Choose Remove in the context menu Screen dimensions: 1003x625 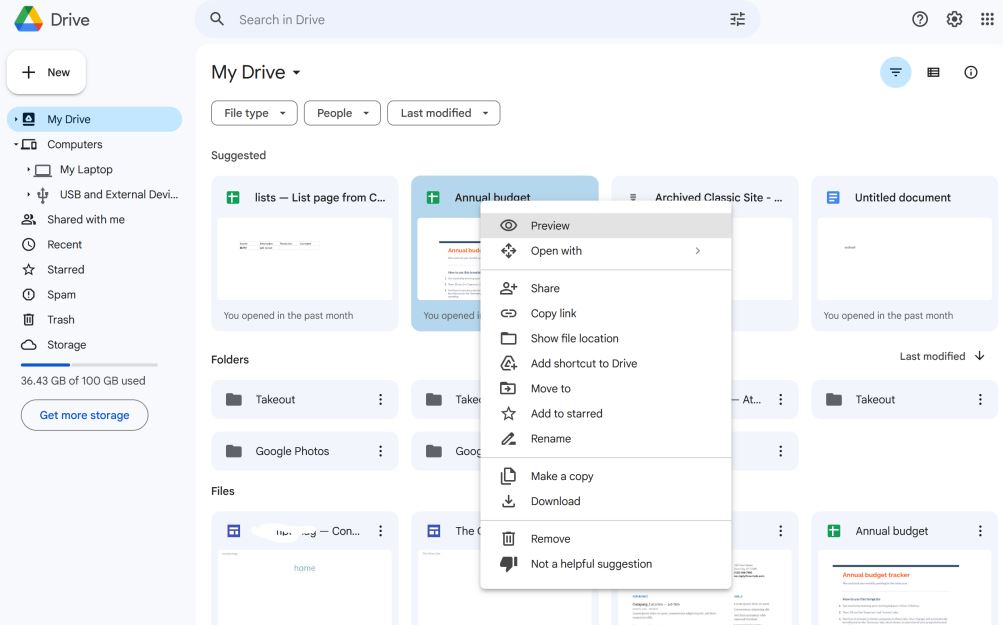(606, 539)
